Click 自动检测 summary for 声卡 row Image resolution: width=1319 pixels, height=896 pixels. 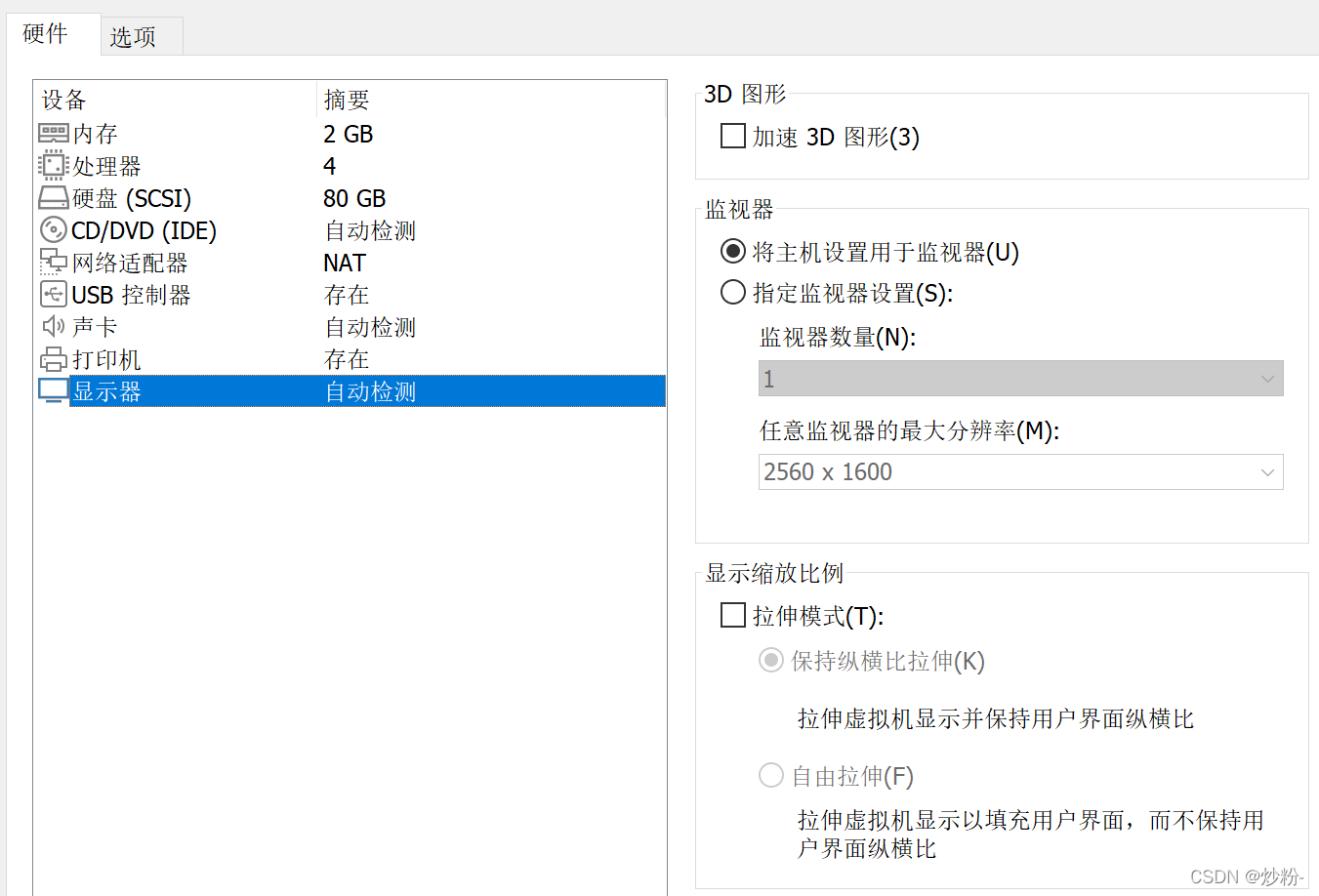point(370,327)
